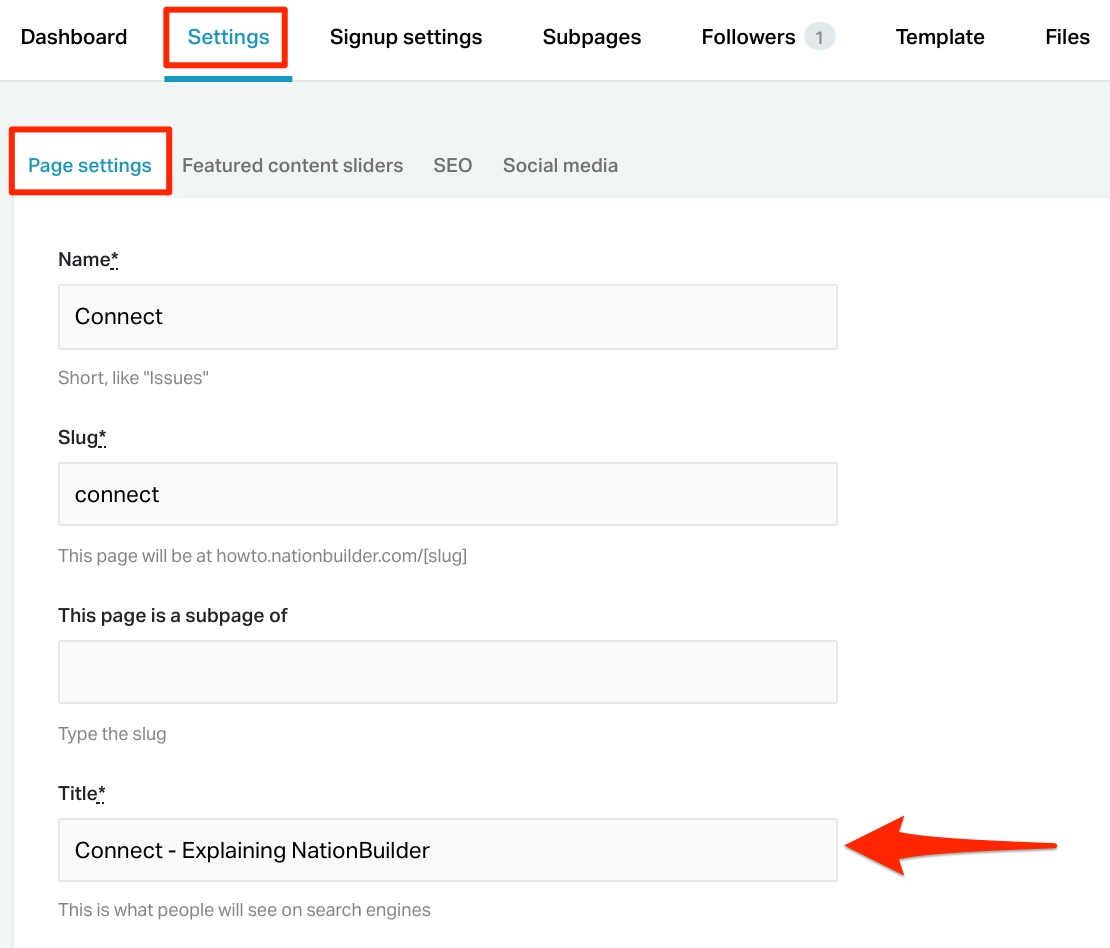Switch to the SEO sub-tab
Screen dimensions: 1110x948
453,165
